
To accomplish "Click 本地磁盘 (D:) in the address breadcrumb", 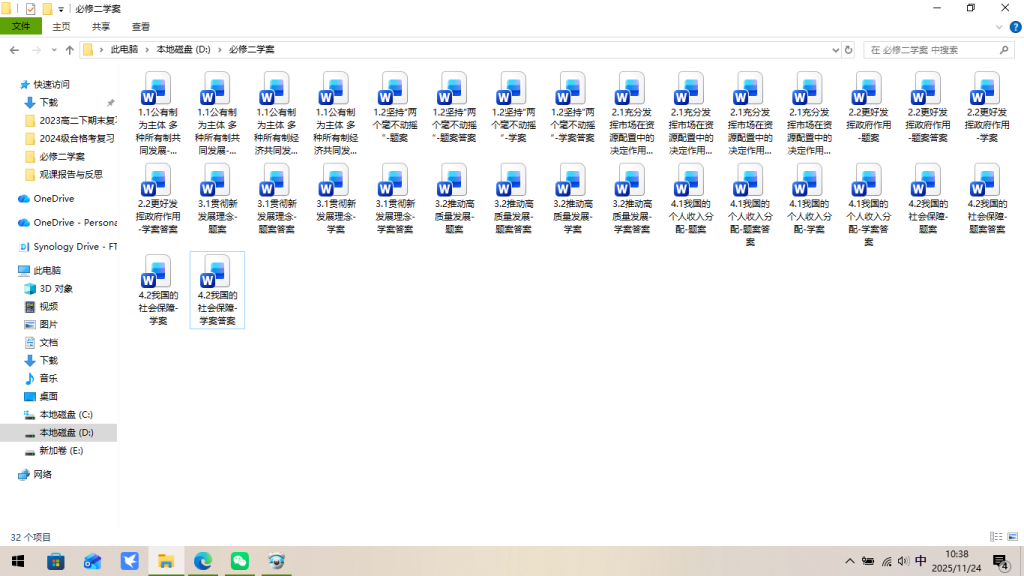I will tap(183, 49).
